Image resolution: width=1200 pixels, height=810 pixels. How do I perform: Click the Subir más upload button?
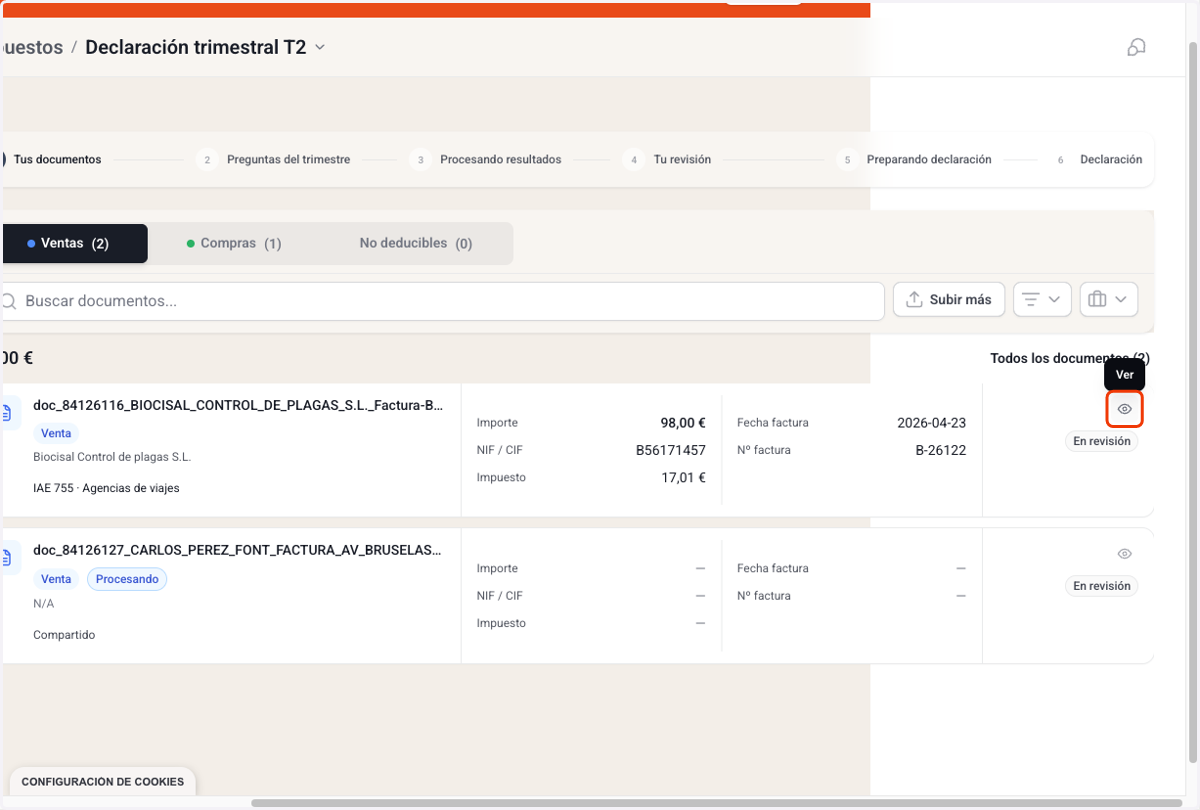pyautogui.click(x=949, y=299)
